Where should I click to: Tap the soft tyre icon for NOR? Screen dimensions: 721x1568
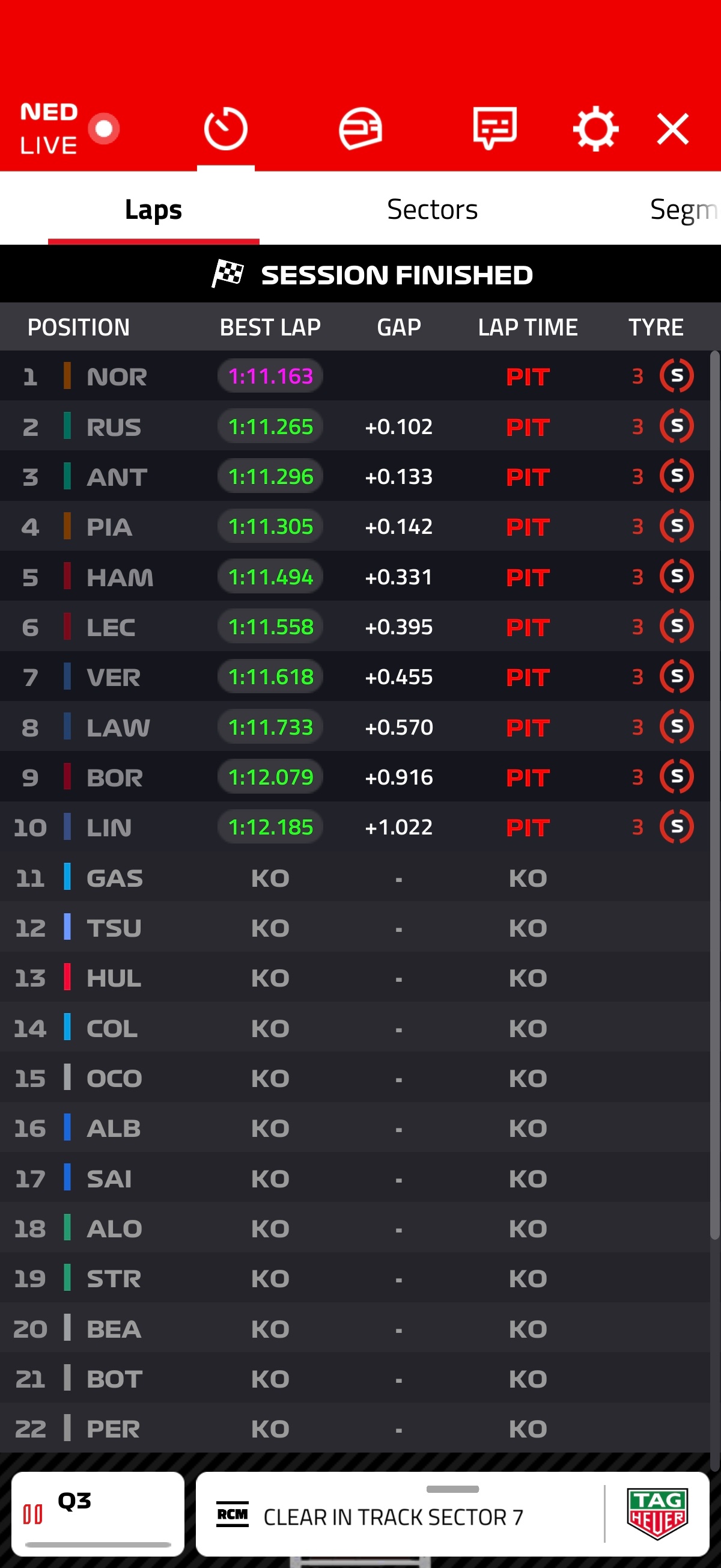tap(677, 376)
